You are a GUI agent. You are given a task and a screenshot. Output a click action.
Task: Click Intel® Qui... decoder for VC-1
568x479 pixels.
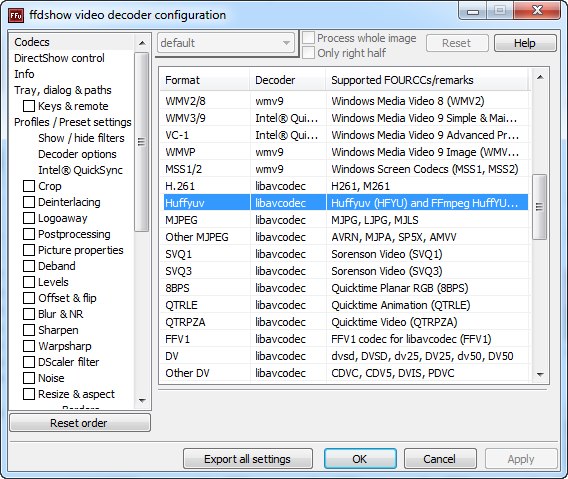tap(287, 135)
